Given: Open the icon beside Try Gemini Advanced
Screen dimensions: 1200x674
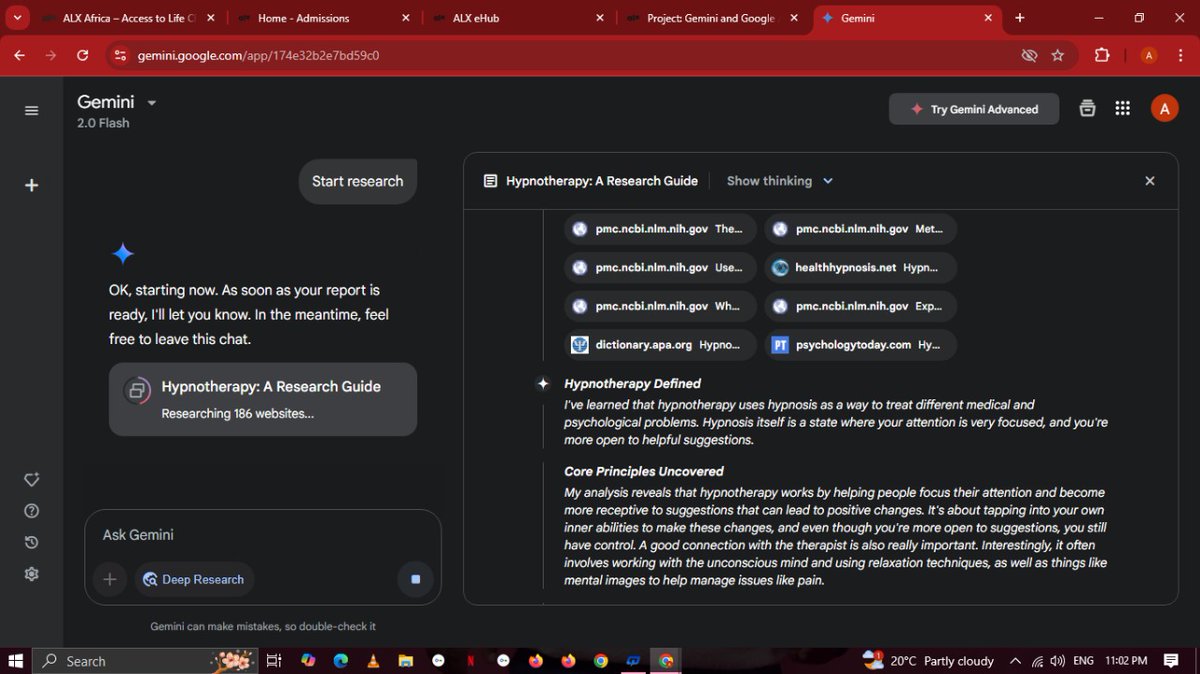Looking at the screenshot, I should pos(1087,109).
